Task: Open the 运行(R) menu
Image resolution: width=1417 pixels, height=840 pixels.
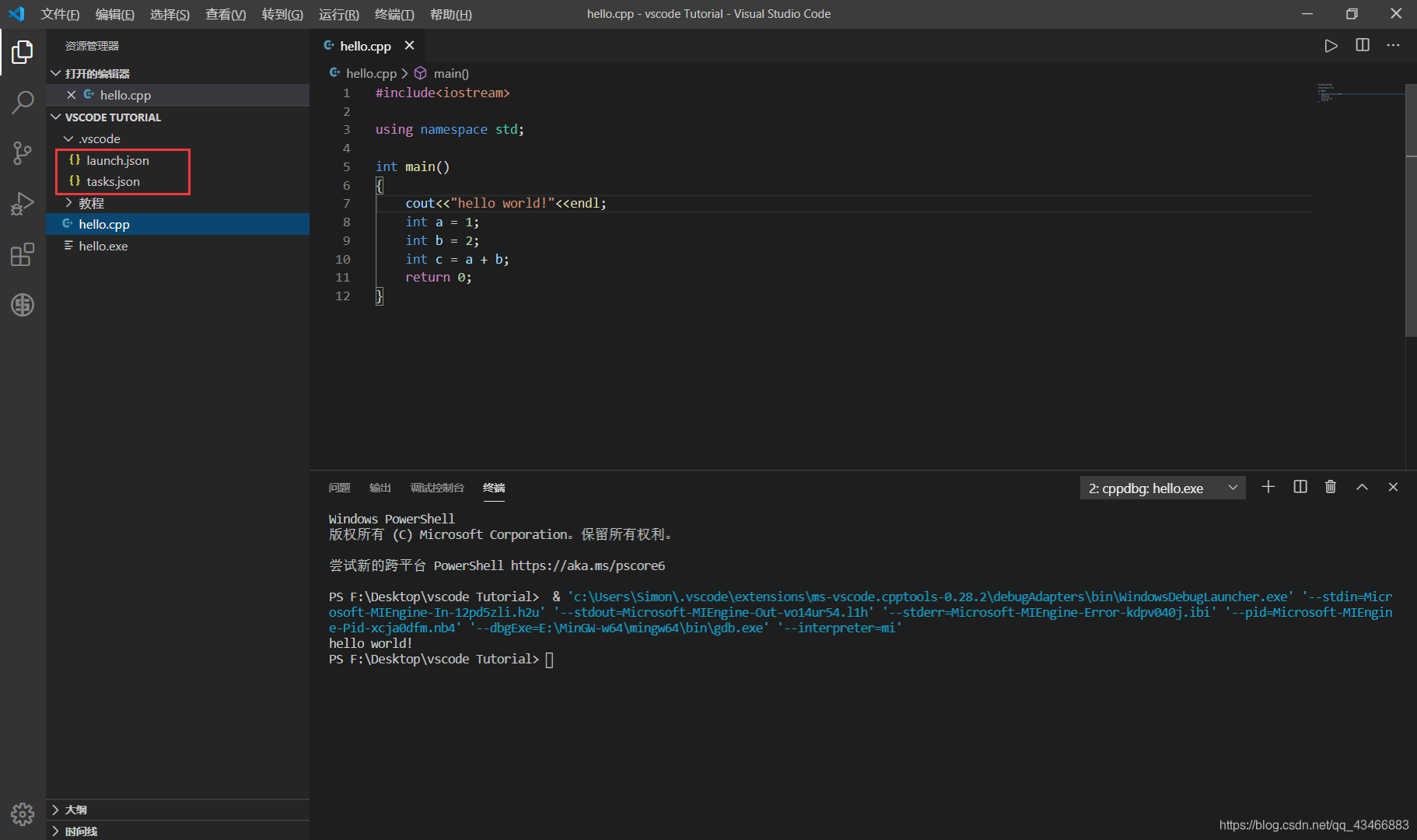Action: pyautogui.click(x=338, y=14)
